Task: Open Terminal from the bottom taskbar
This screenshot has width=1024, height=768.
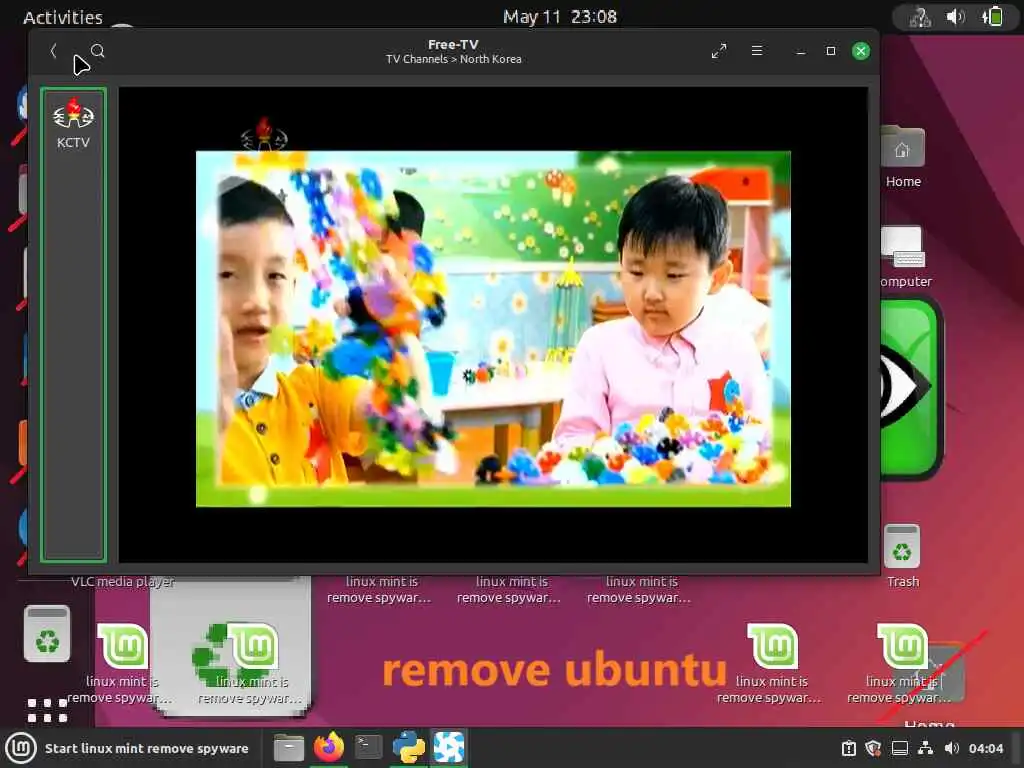Action: 368,747
